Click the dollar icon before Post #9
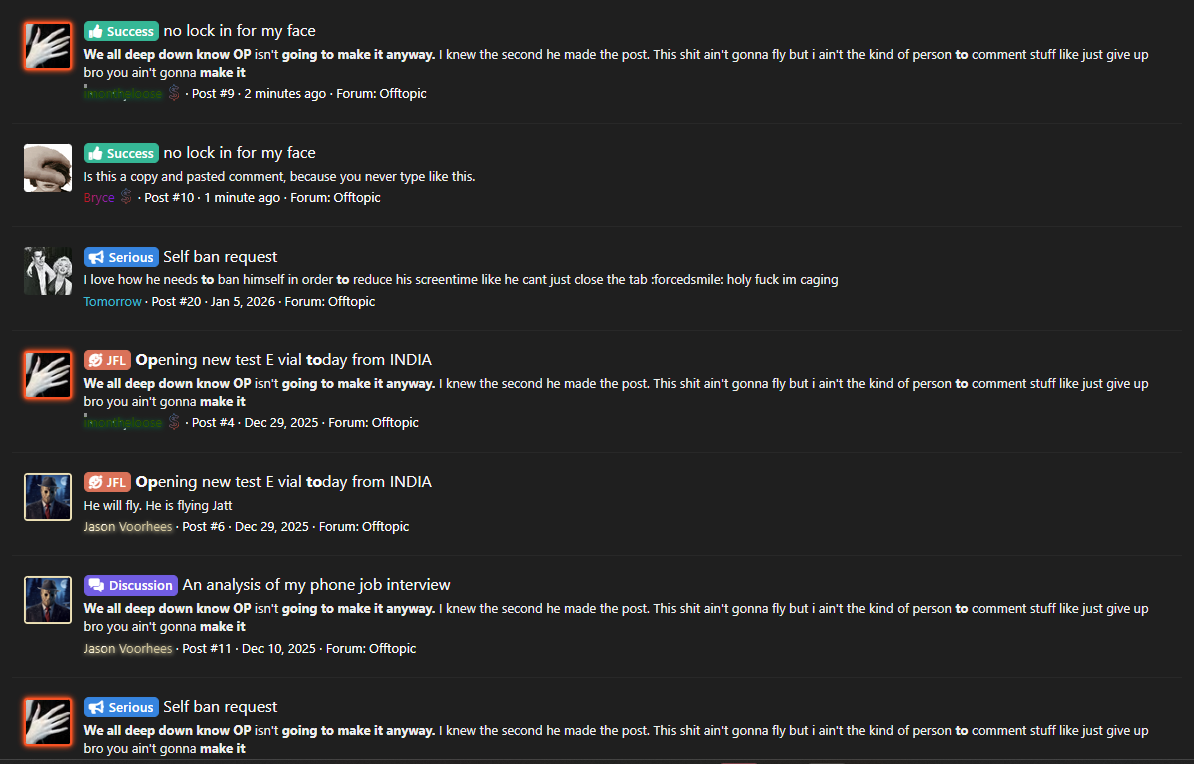This screenshot has width=1194, height=764. point(174,93)
